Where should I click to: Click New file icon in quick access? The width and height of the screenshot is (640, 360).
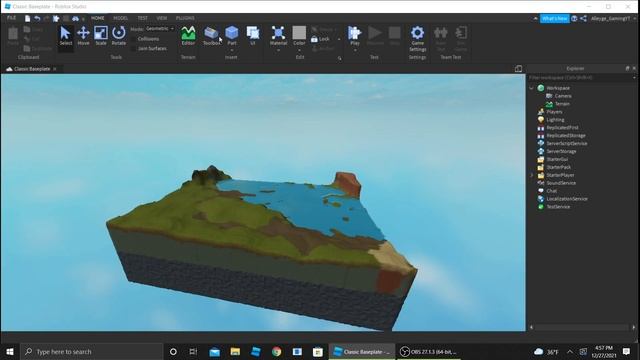coord(27,18)
